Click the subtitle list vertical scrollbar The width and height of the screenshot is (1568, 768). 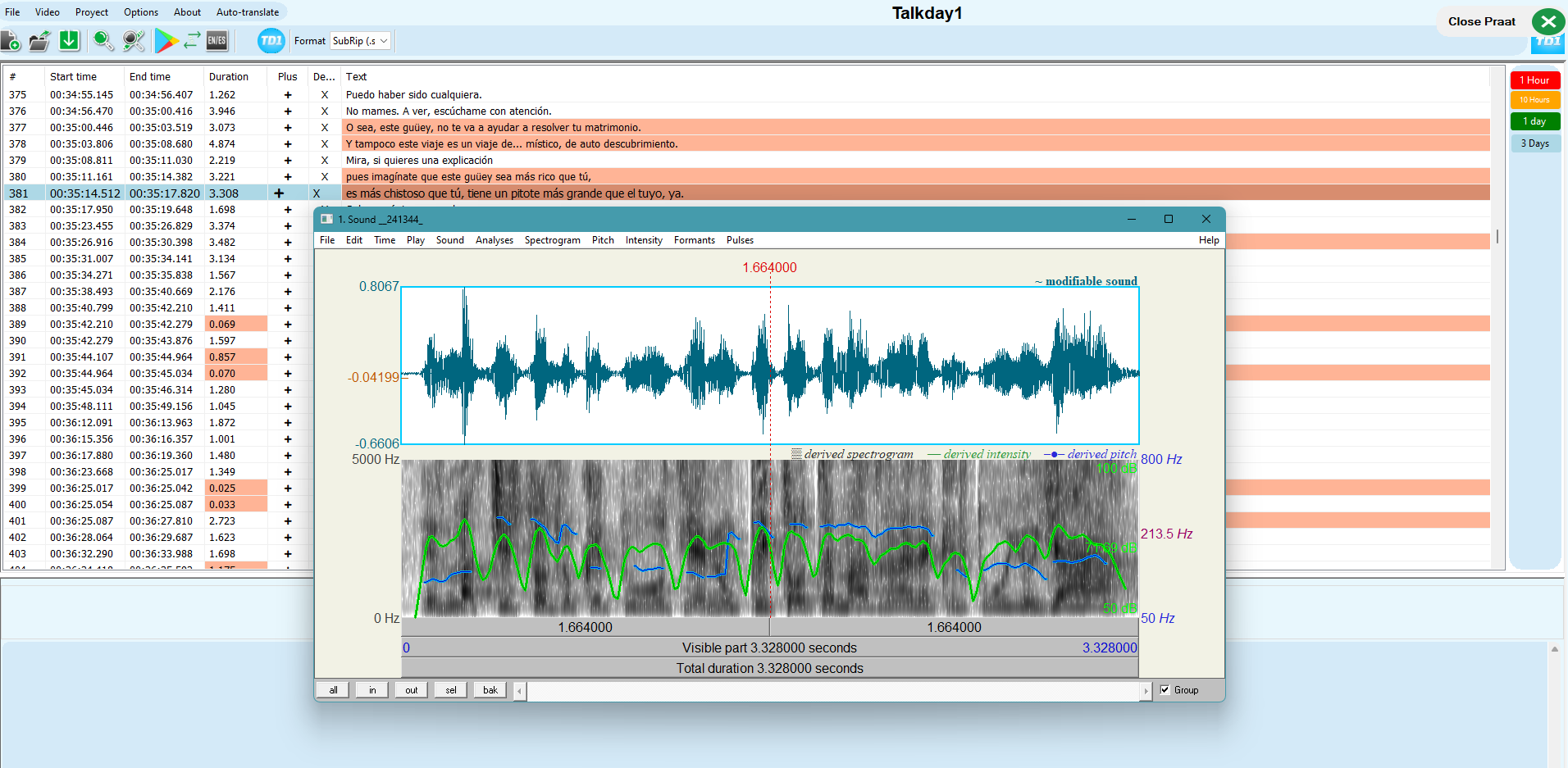[x=1497, y=236]
